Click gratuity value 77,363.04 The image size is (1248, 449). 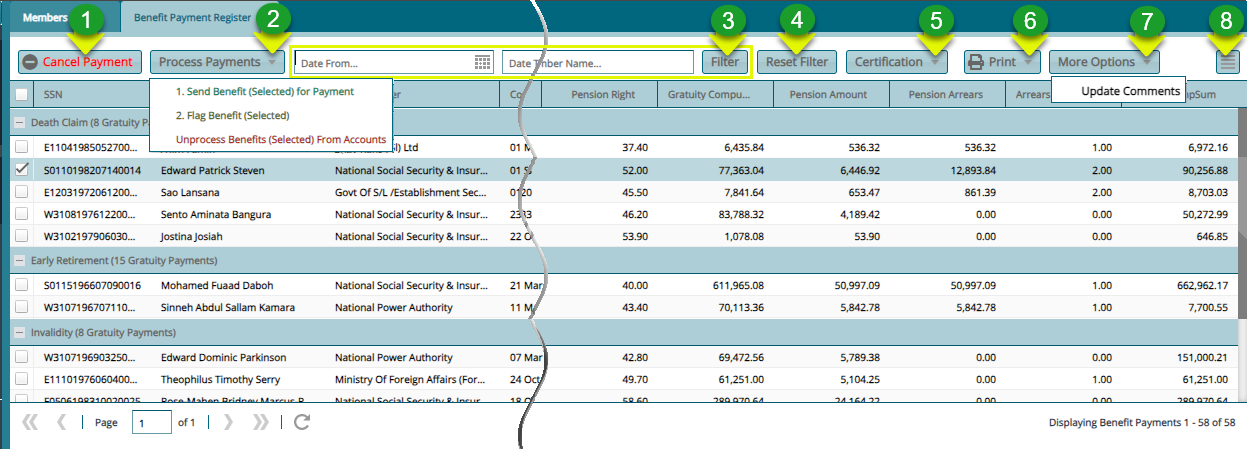(x=740, y=170)
